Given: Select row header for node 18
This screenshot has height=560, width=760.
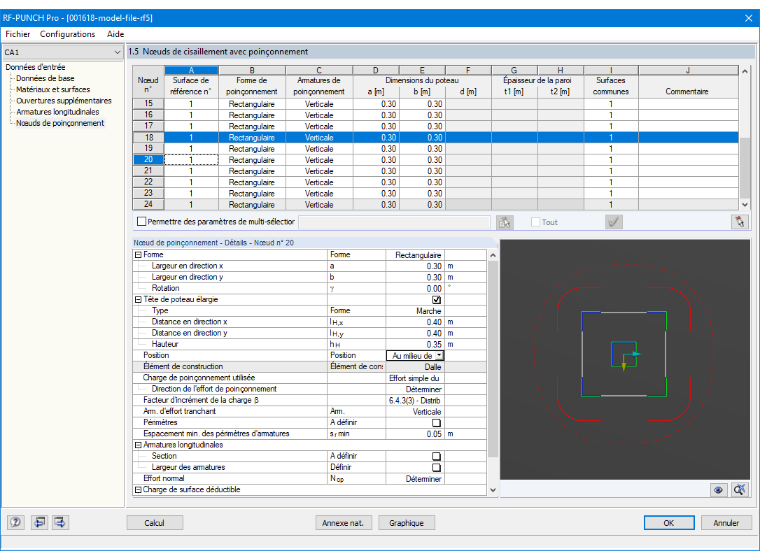Looking at the screenshot, I should click(x=148, y=138).
